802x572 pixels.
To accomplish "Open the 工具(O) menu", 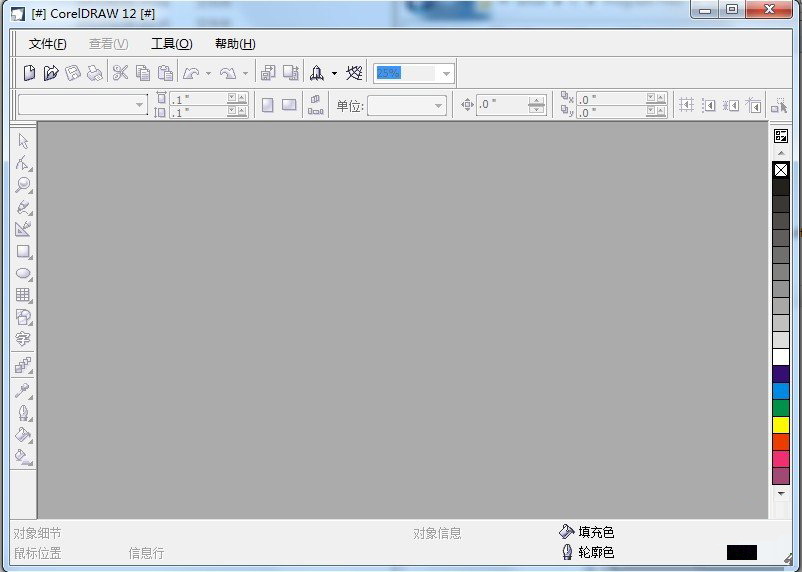I will tap(171, 44).
